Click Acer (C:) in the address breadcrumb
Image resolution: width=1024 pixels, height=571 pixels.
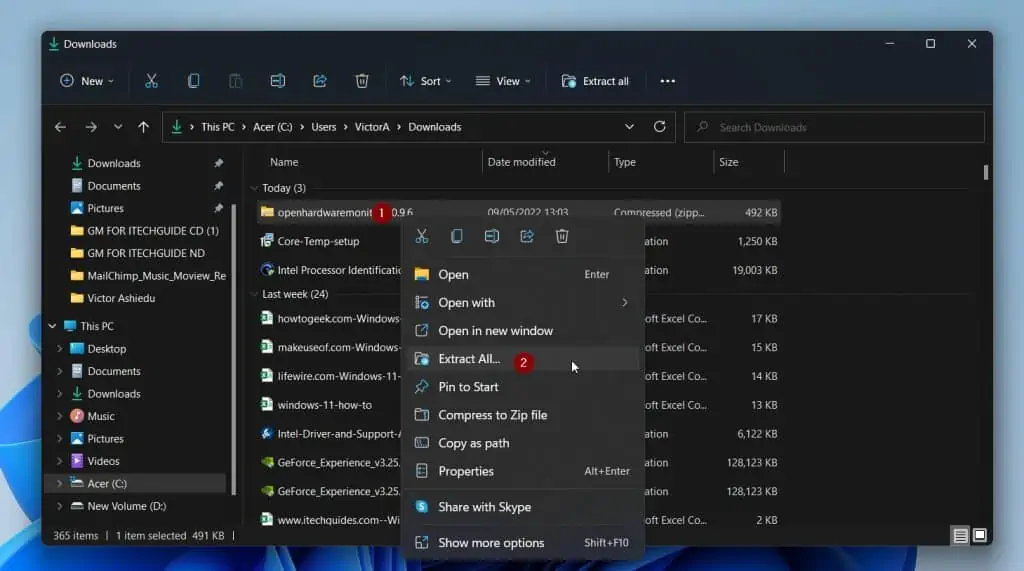[x=272, y=127]
